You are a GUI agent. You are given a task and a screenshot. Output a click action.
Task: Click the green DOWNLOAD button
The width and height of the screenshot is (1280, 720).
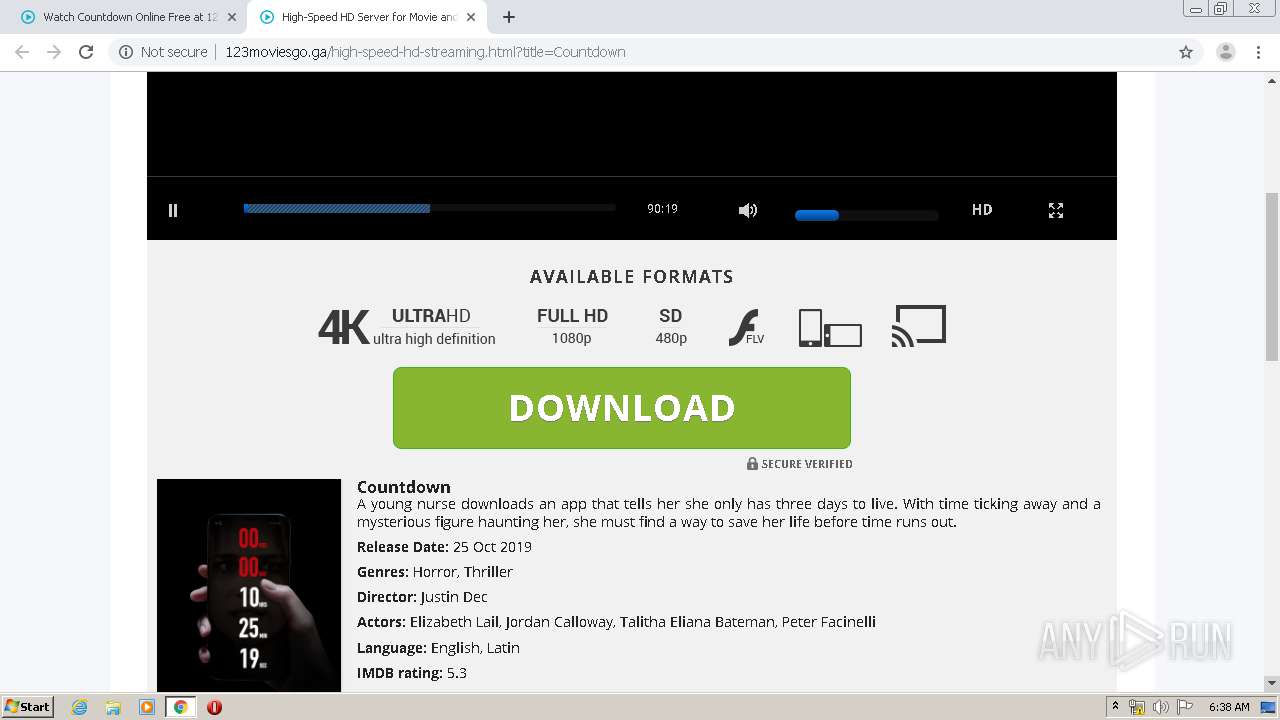pos(622,408)
